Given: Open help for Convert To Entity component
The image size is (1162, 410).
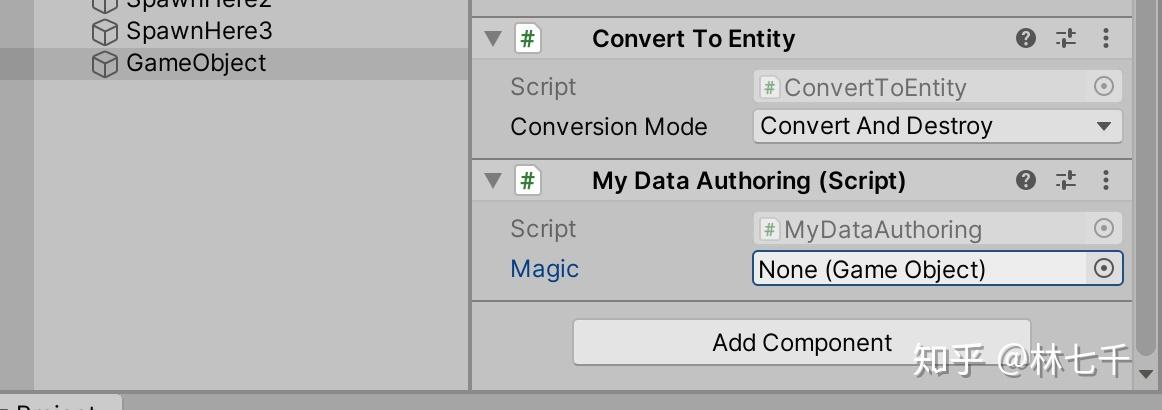Looking at the screenshot, I should pos(1025,39).
